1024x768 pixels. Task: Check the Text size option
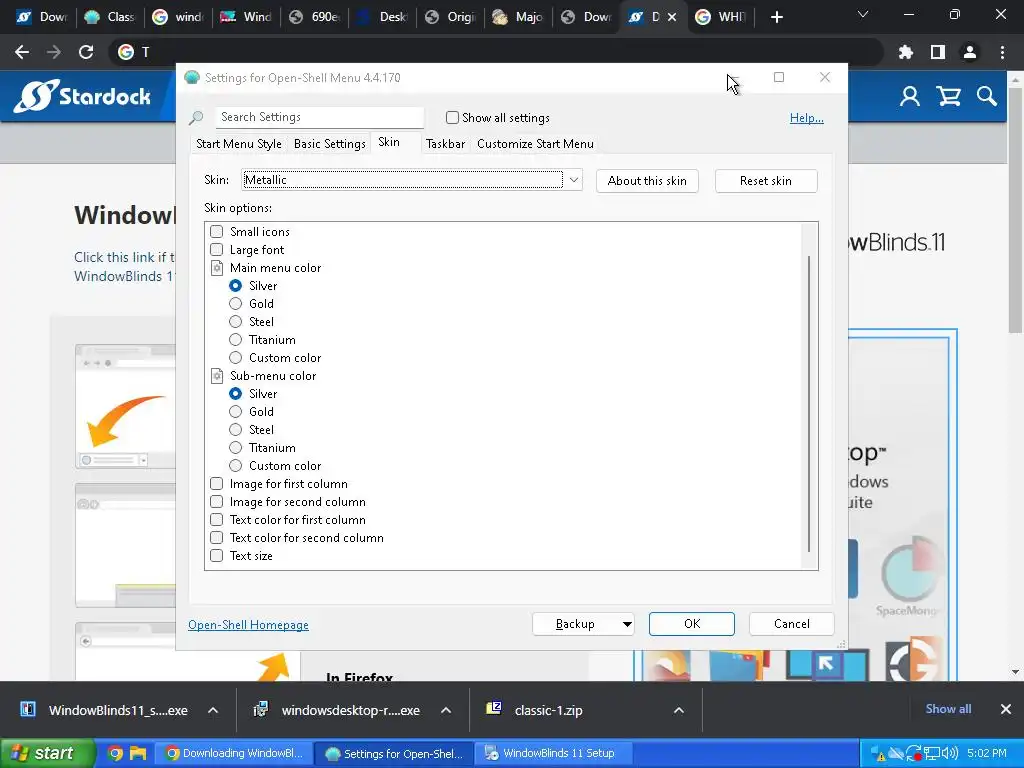(x=216, y=556)
